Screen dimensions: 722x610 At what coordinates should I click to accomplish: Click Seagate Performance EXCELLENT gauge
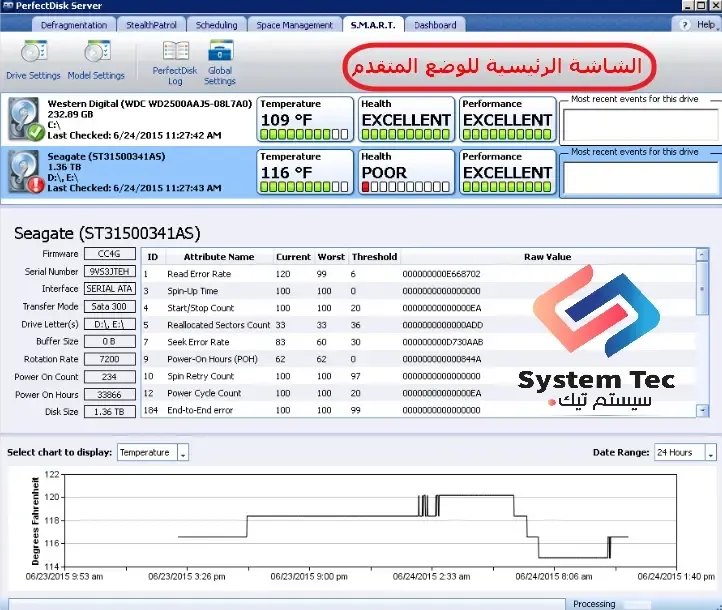(x=507, y=172)
